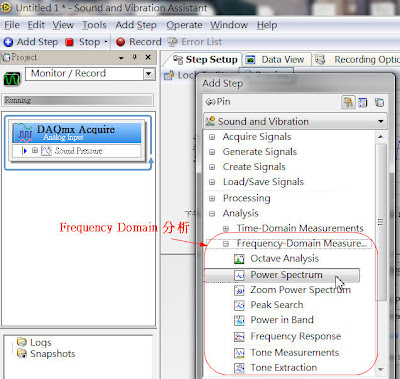Toggle auto-hide pin on Project panel

(x=135, y=57)
